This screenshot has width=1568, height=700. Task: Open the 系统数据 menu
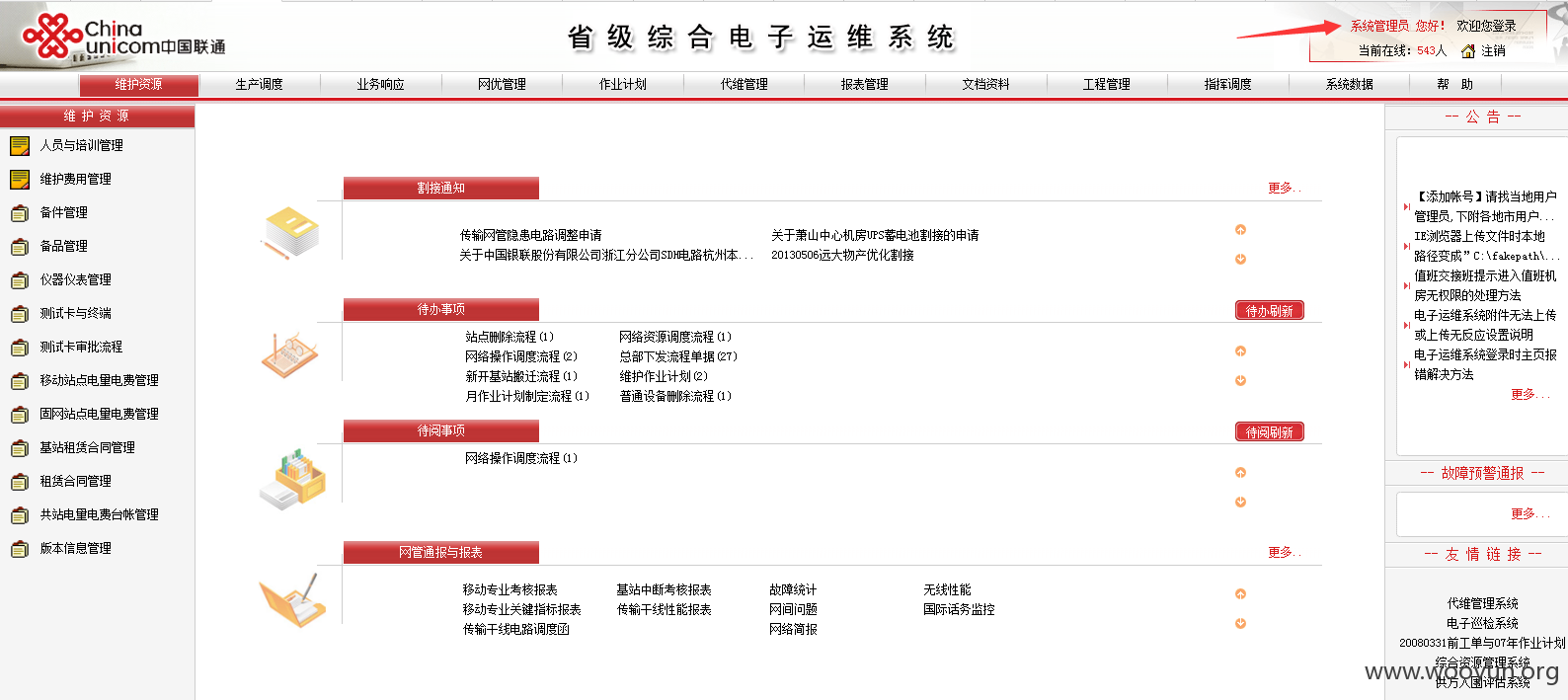click(x=1350, y=85)
